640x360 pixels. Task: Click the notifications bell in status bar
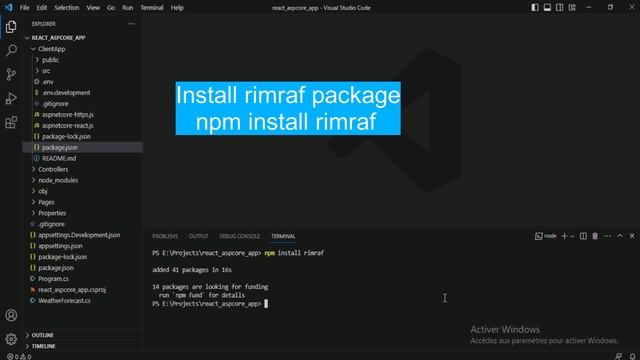[632, 356]
